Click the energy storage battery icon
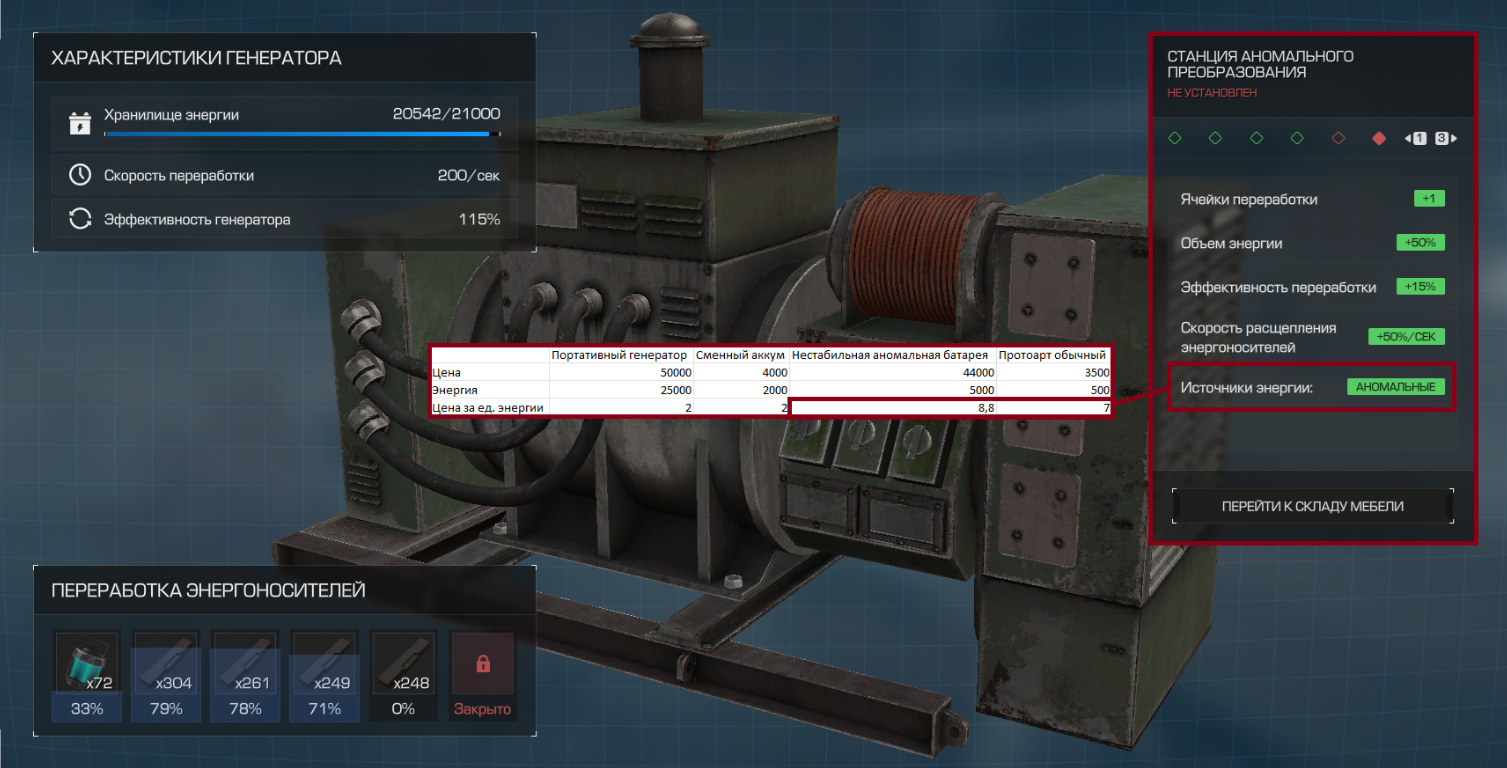Image resolution: width=1507 pixels, height=768 pixels. pos(80,122)
